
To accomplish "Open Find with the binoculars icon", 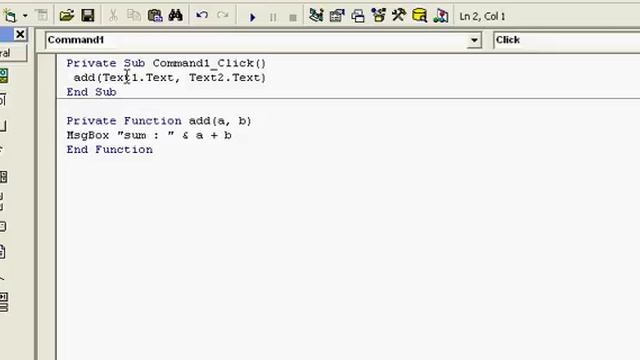I will [x=176, y=16].
